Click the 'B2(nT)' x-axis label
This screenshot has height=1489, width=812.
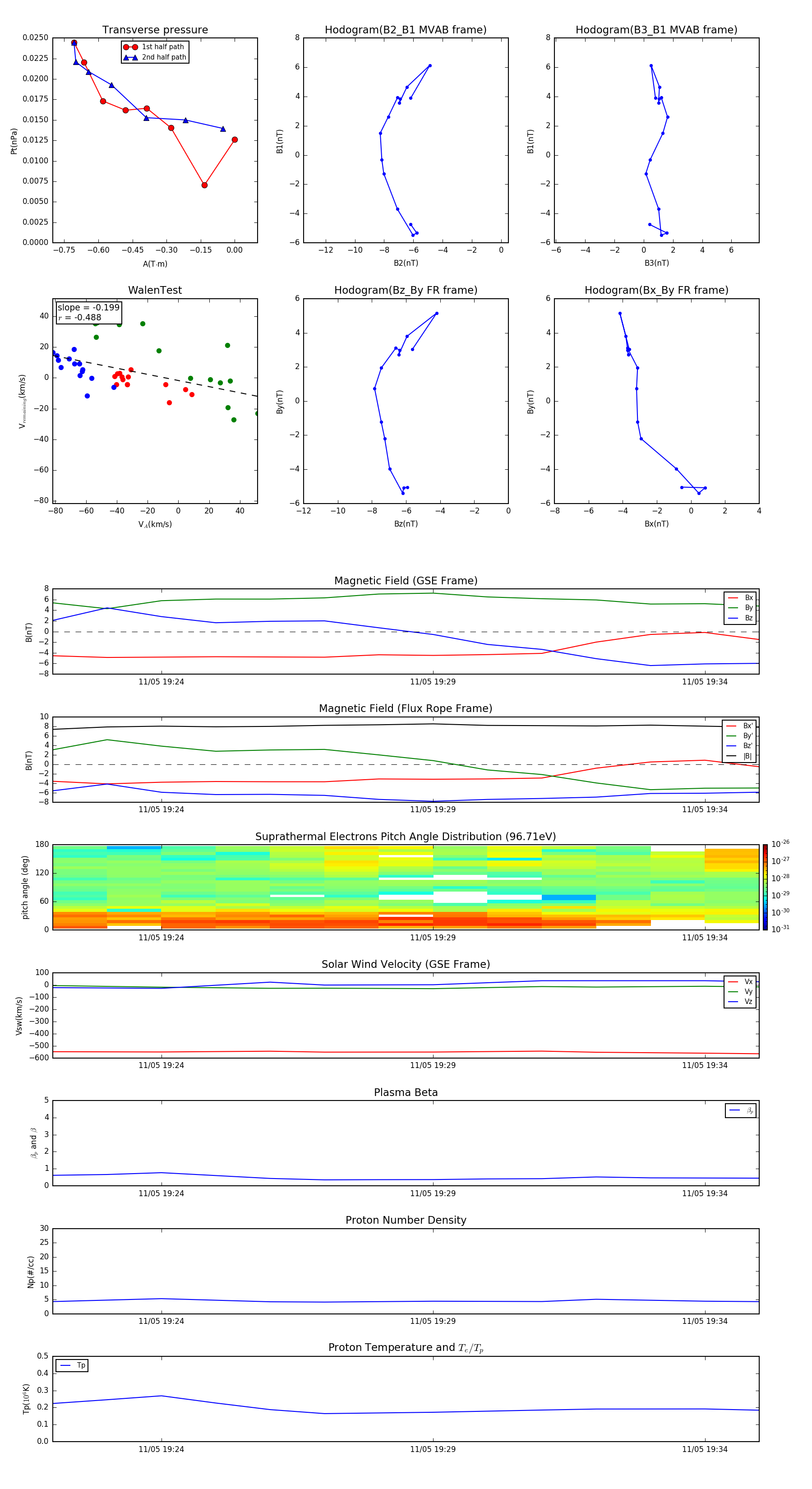[406, 263]
